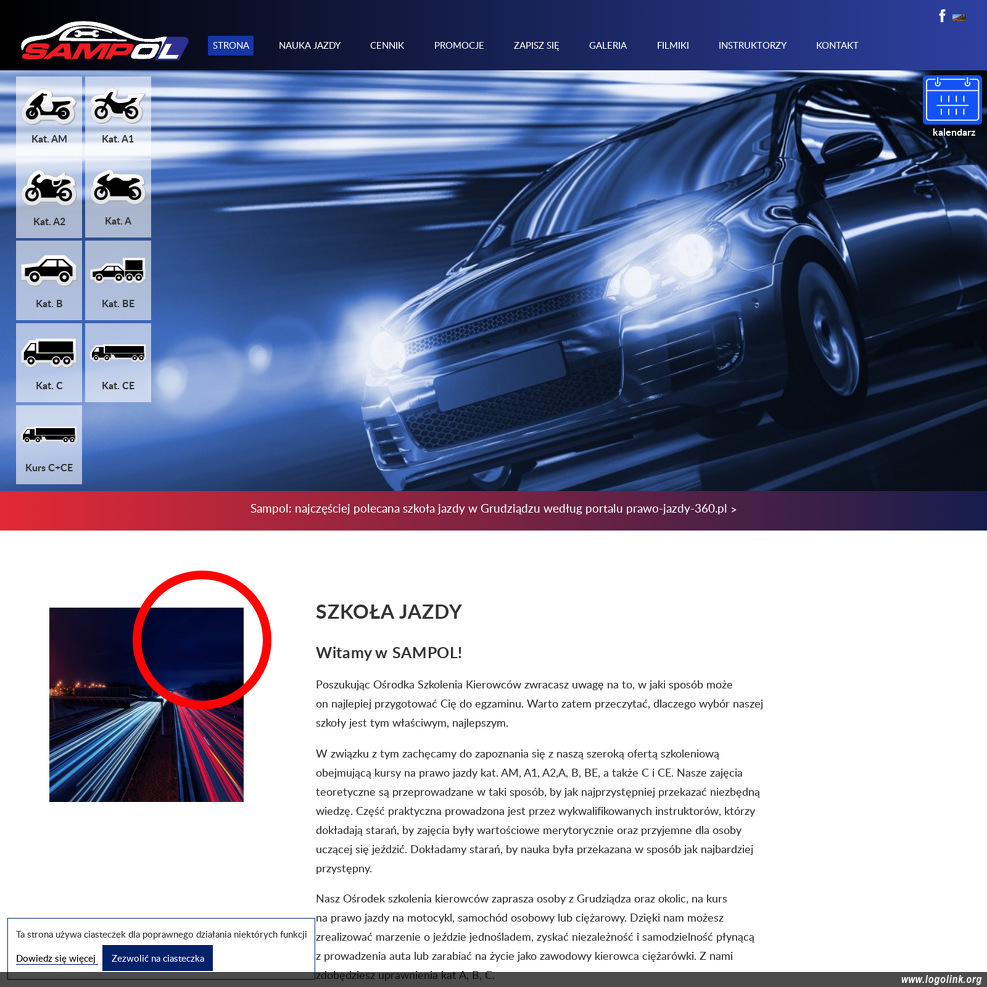Open the Facebook page icon
The width and height of the screenshot is (987, 987).
[942, 16]
